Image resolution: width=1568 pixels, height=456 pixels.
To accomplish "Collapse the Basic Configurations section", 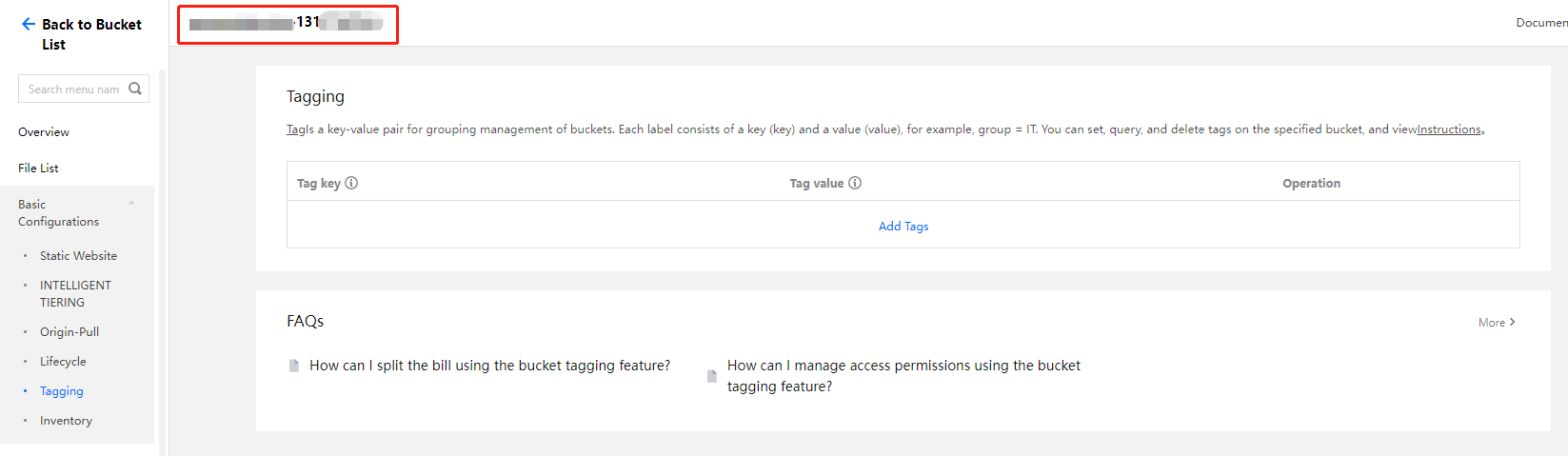I will pos(131,204).
